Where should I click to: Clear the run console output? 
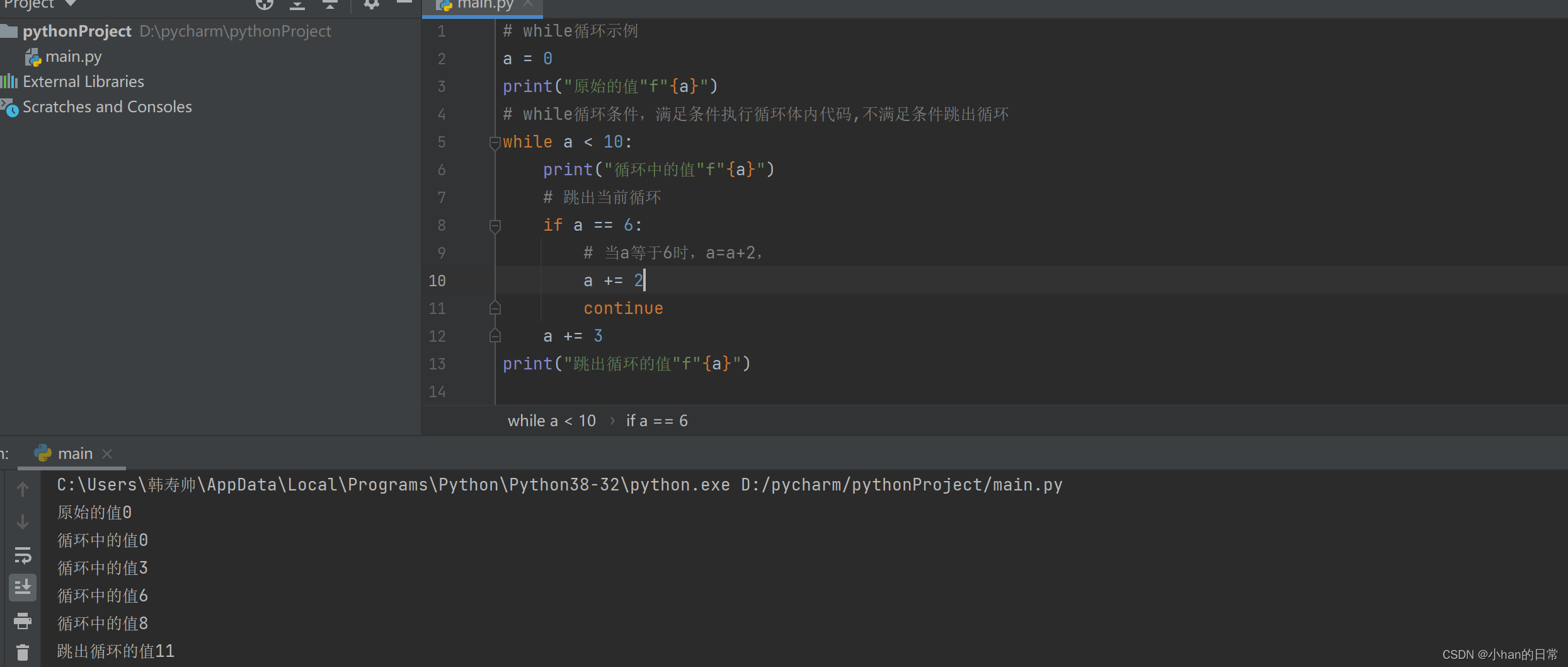click(x=23, y=652)
